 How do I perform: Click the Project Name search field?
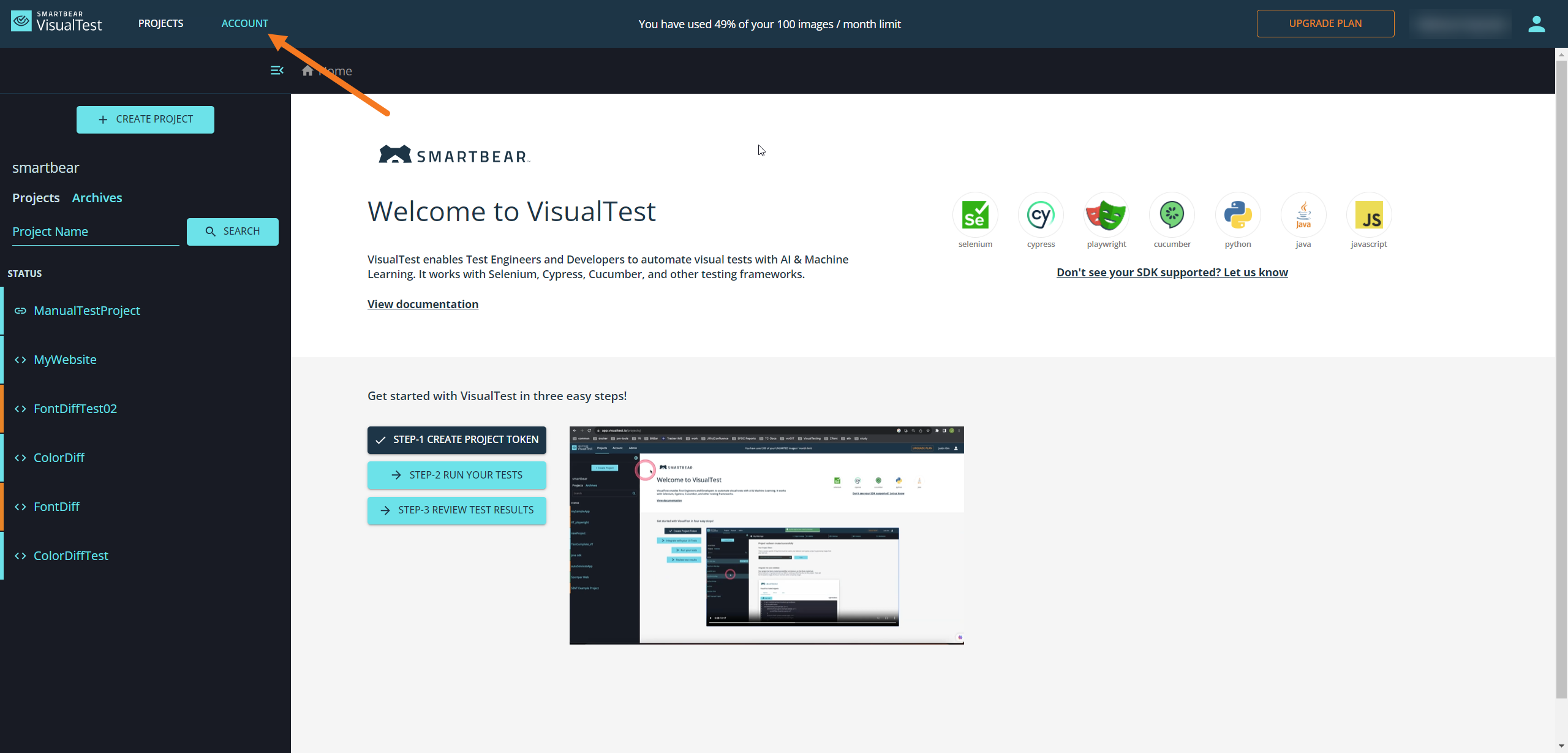(x=95, y=232)
